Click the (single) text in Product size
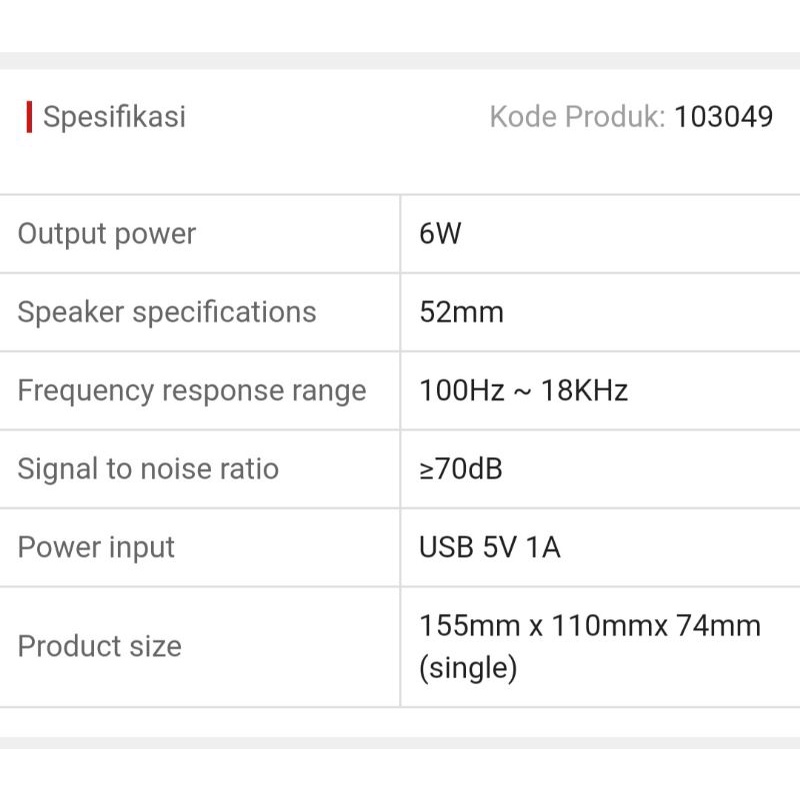 coord(468,667)
